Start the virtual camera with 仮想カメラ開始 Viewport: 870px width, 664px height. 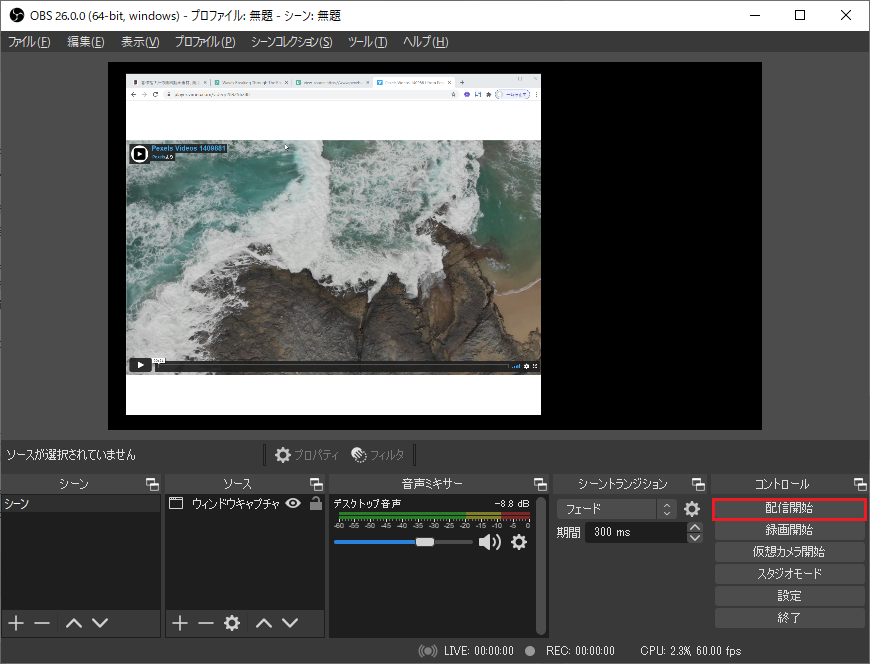point(789,552)
